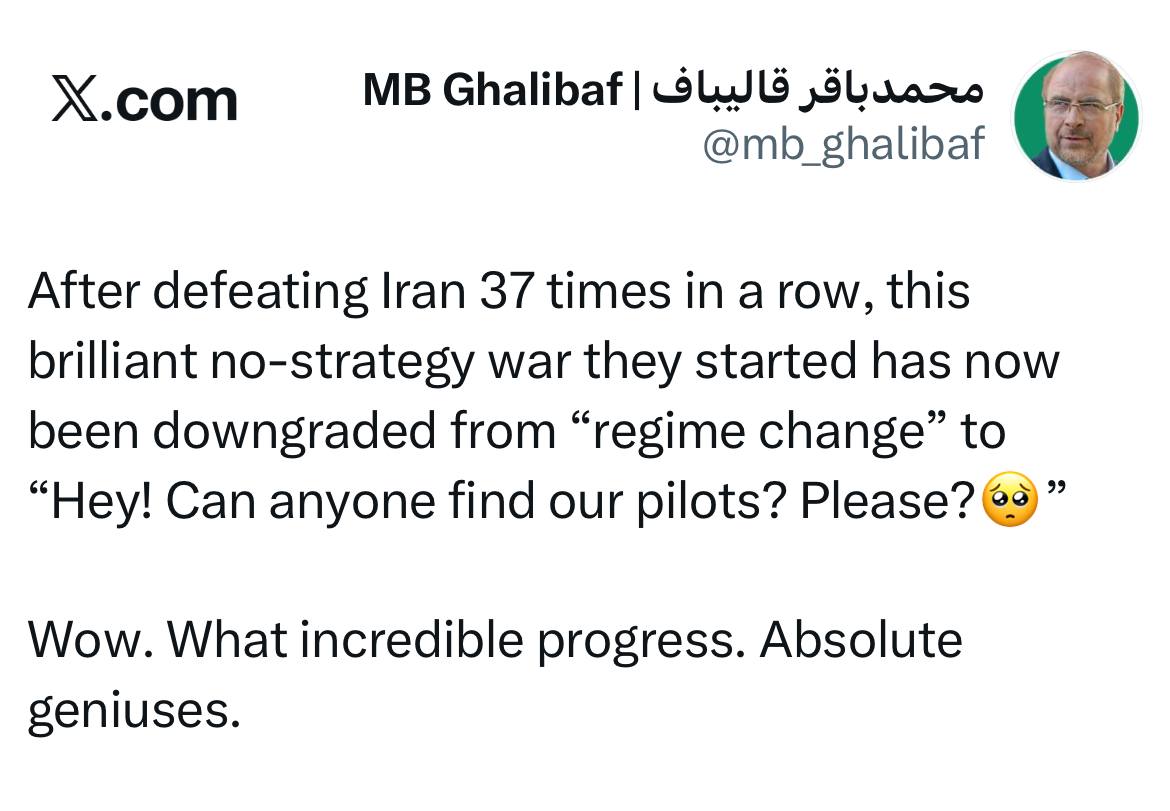Click the @mb_ghalibaf handle

coord(843,146)
